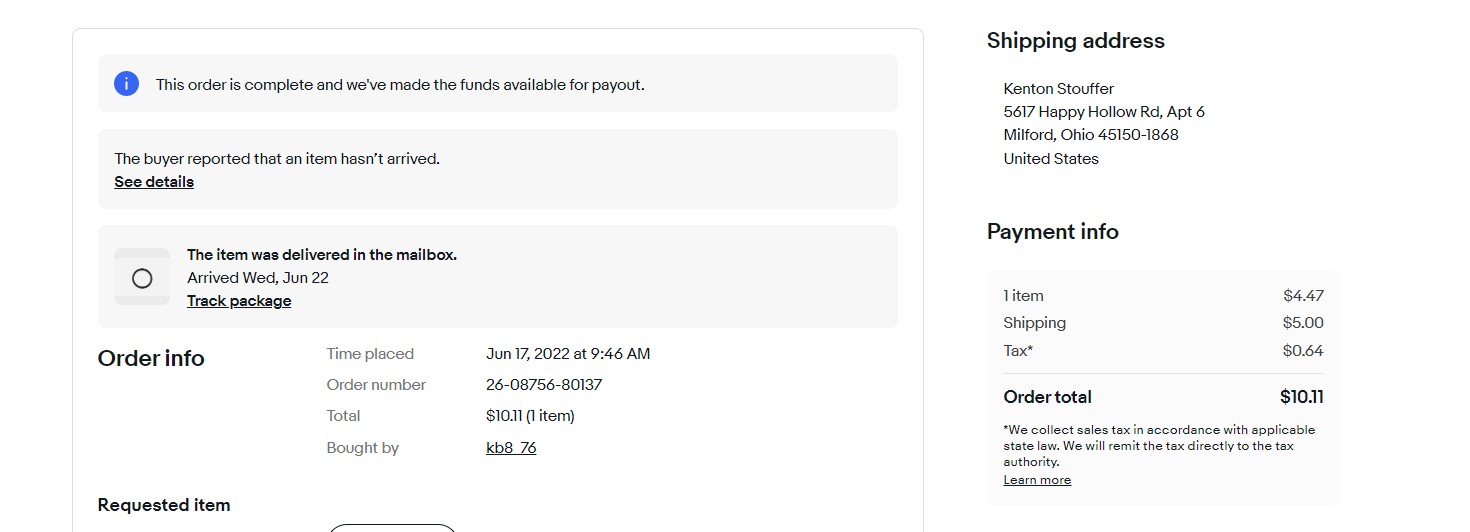Click the order number 26-08756-80137
The width and height of the screenshot is (1470, 532).
pyautogui.click(x=544, y=385)
